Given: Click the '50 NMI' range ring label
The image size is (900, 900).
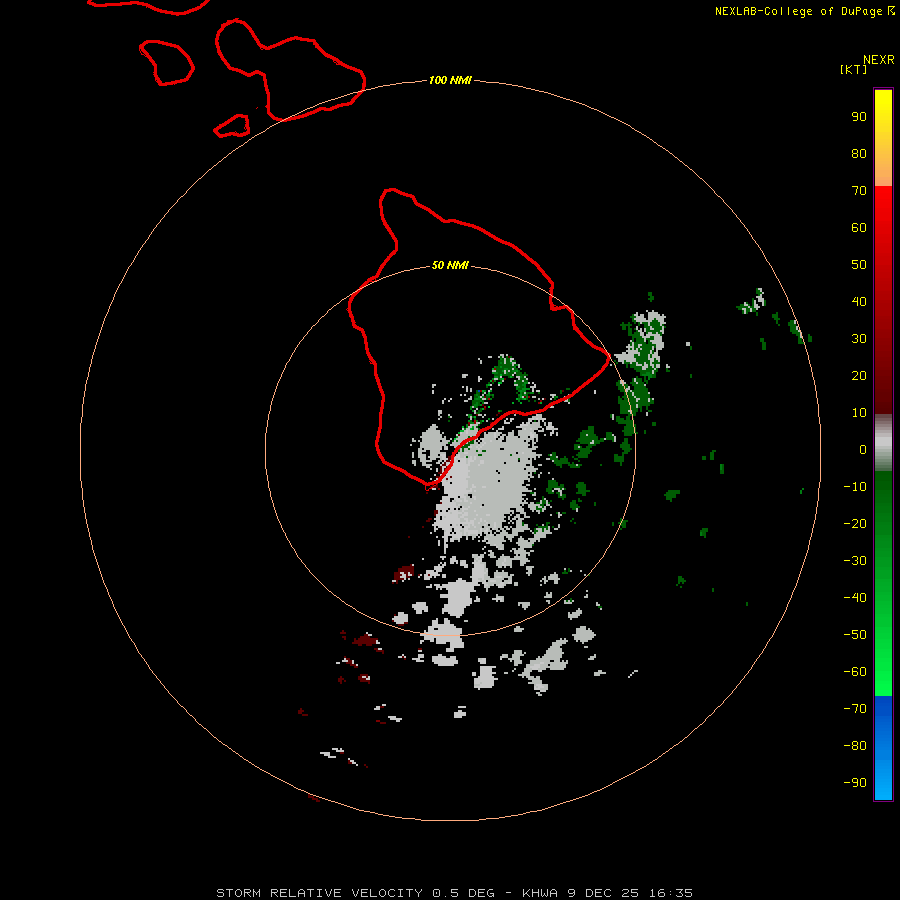Looking at the screenshot, I should point(450,265).
